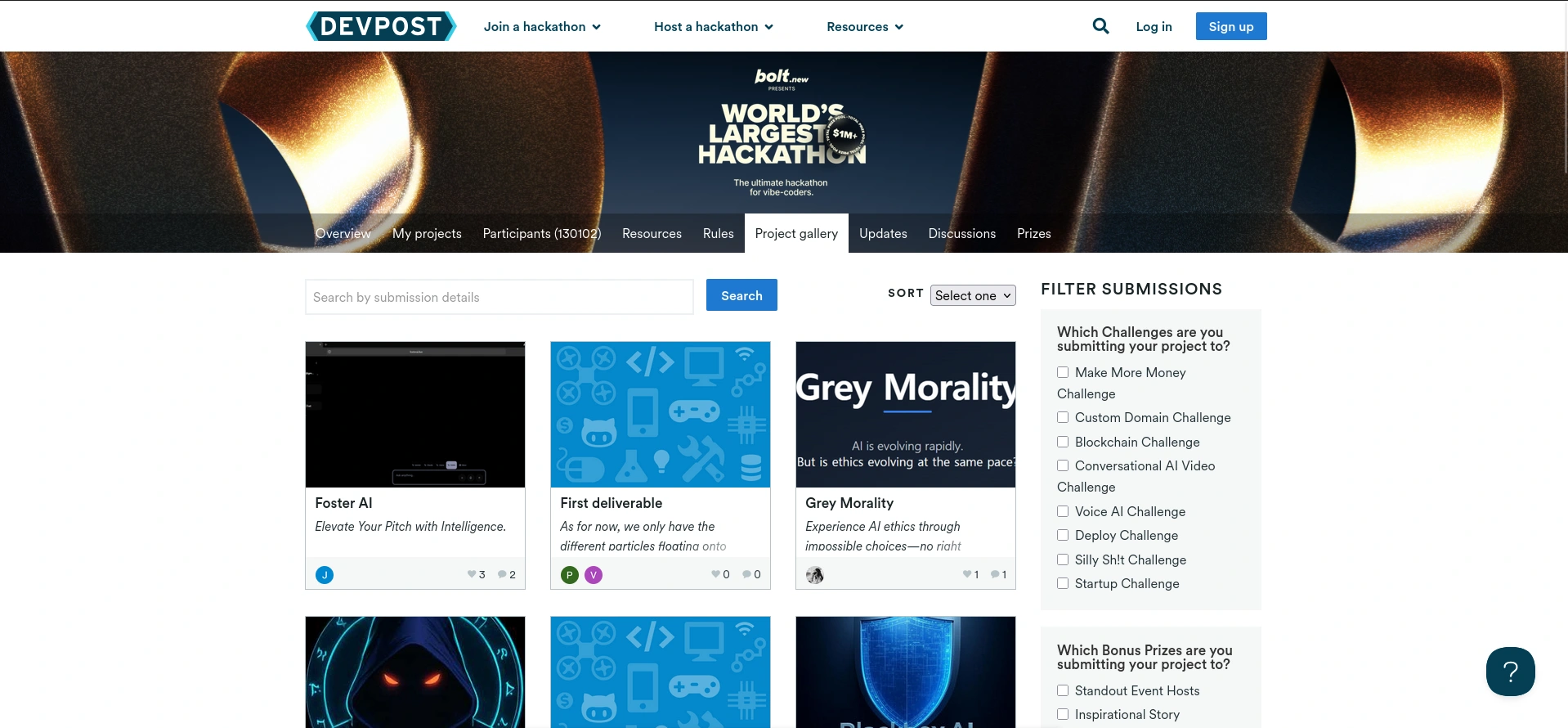Go to the Overview tab

tap(343, 233)
